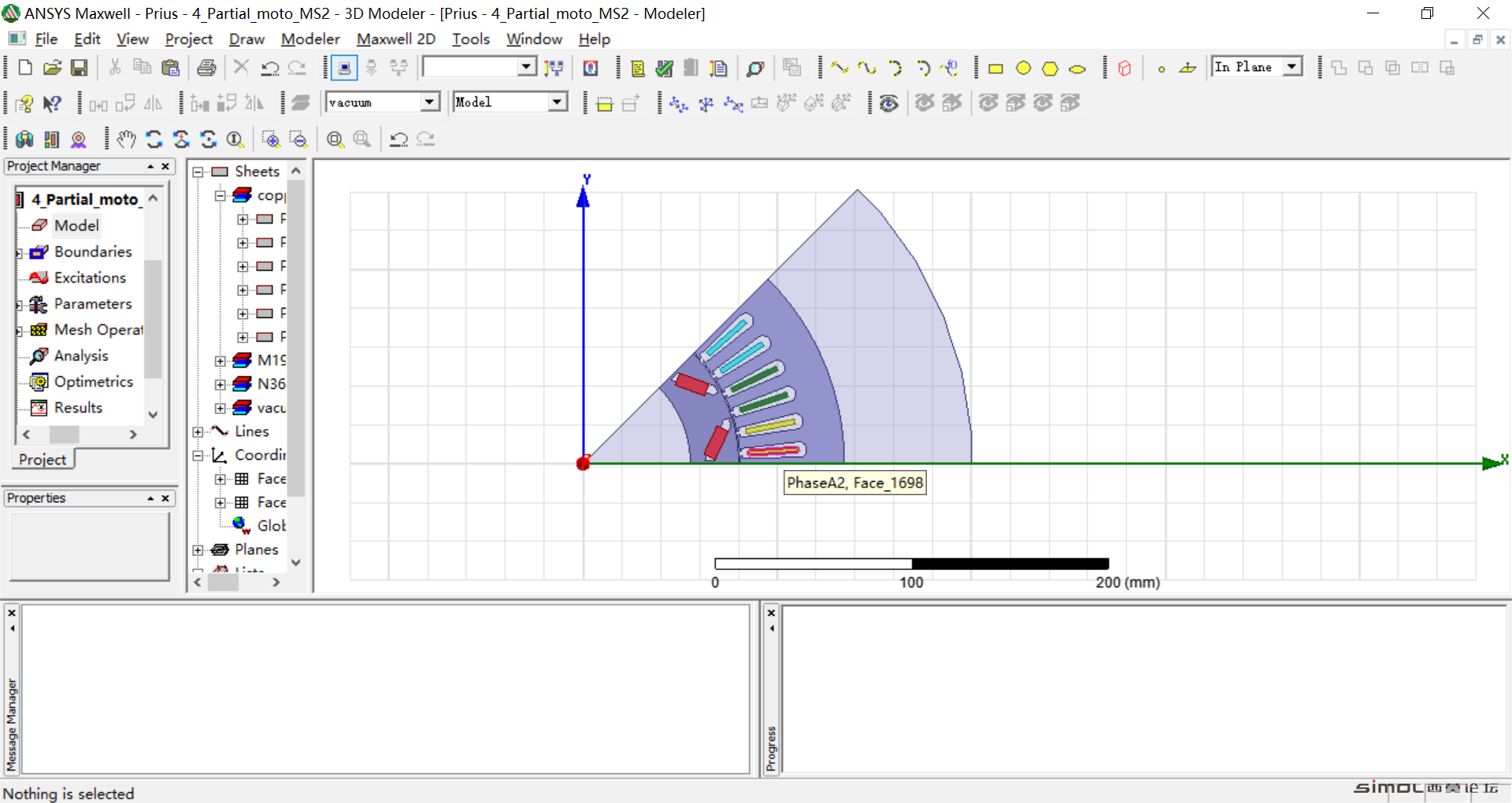Viewport: 1512px width, 803px height.
Task: Open the Tools menu
Action: [x=471, y=39]
